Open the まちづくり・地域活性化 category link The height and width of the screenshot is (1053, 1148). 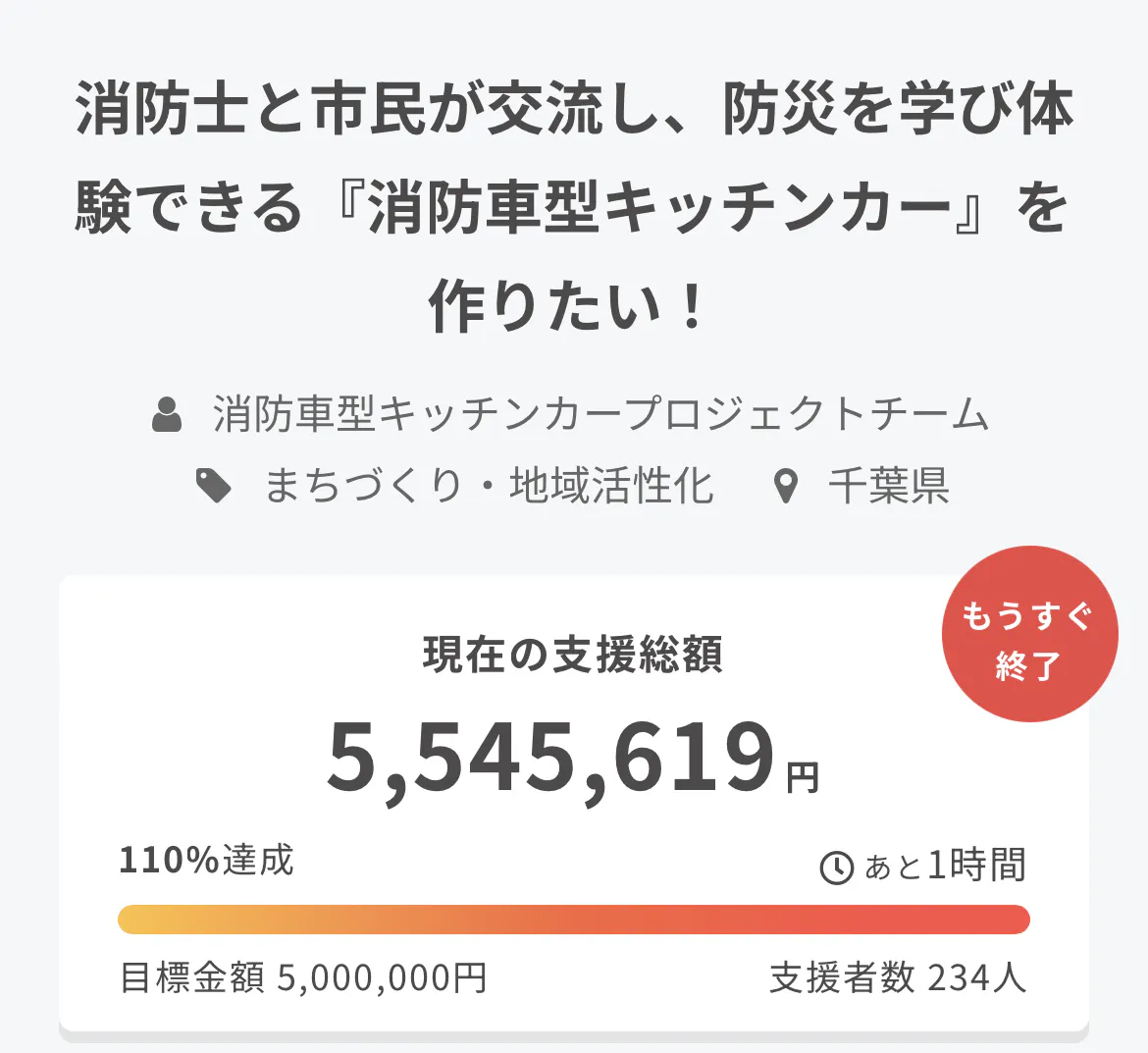tap(489, 486)
